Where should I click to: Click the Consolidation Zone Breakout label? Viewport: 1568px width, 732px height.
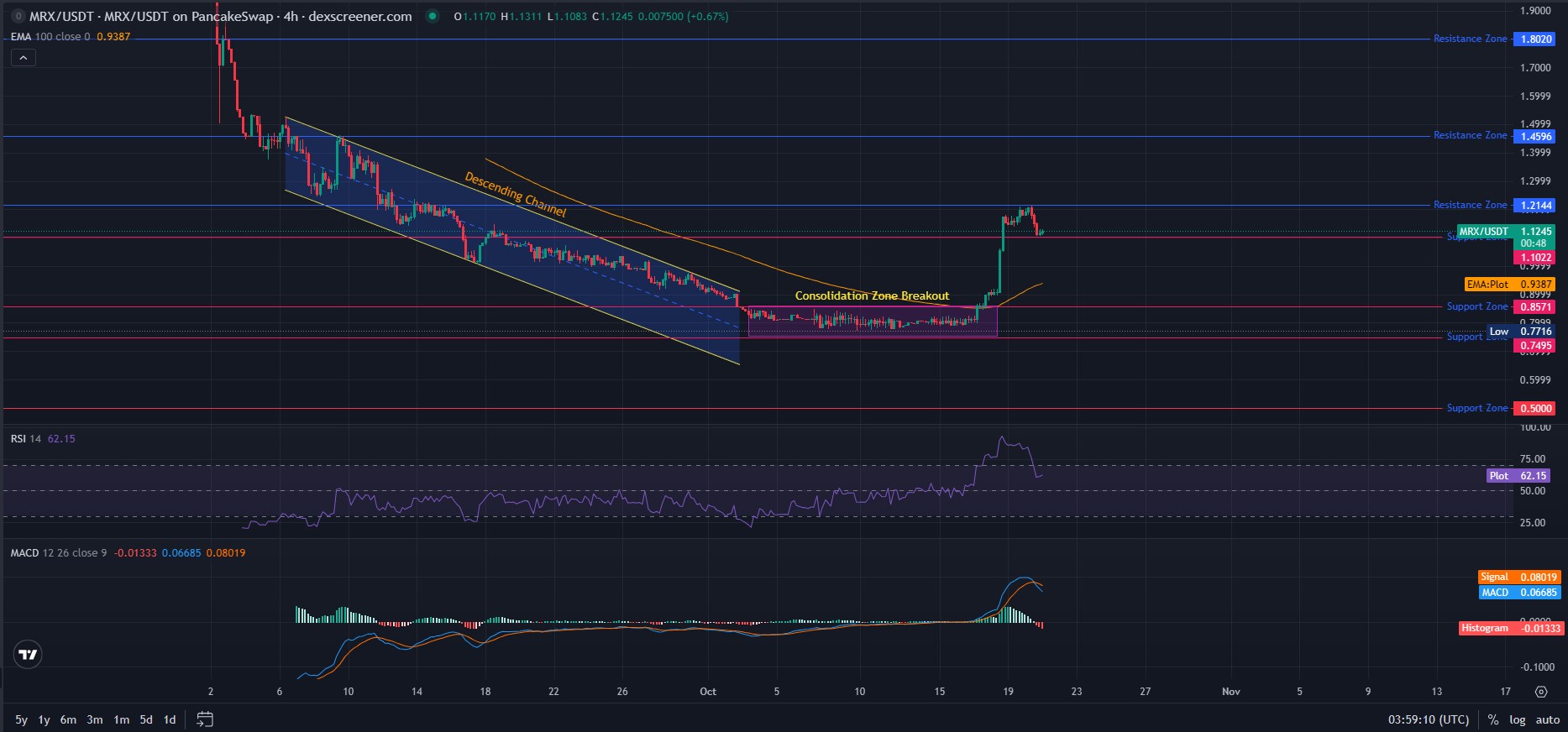tap(872, 295)
